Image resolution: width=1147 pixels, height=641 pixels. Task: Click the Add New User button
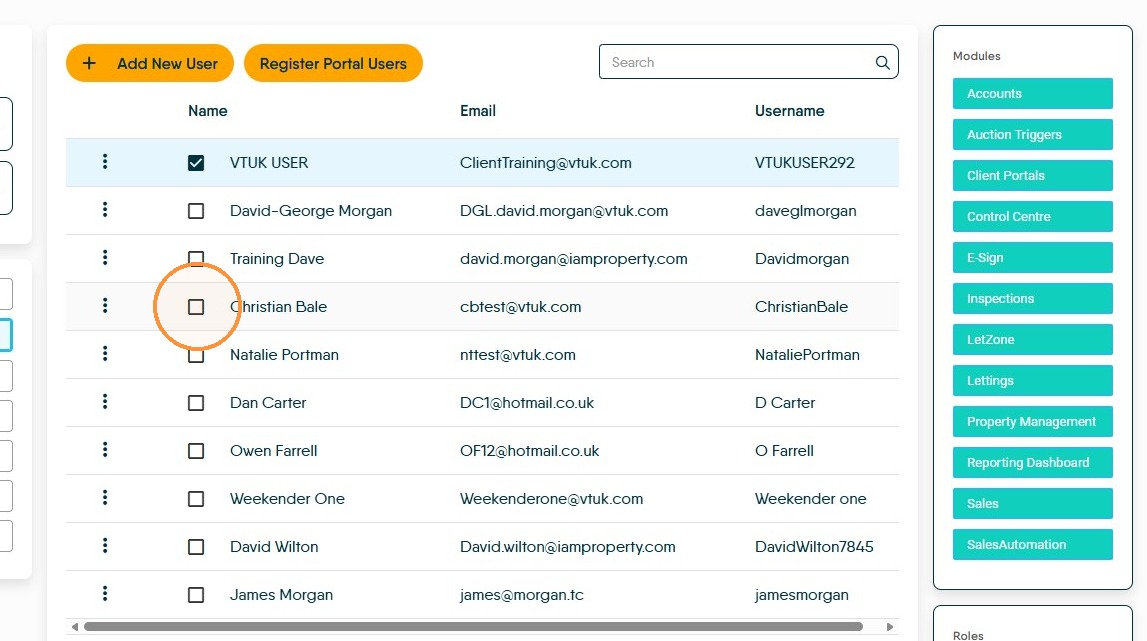pyautogui.click(x=150, y=63)
